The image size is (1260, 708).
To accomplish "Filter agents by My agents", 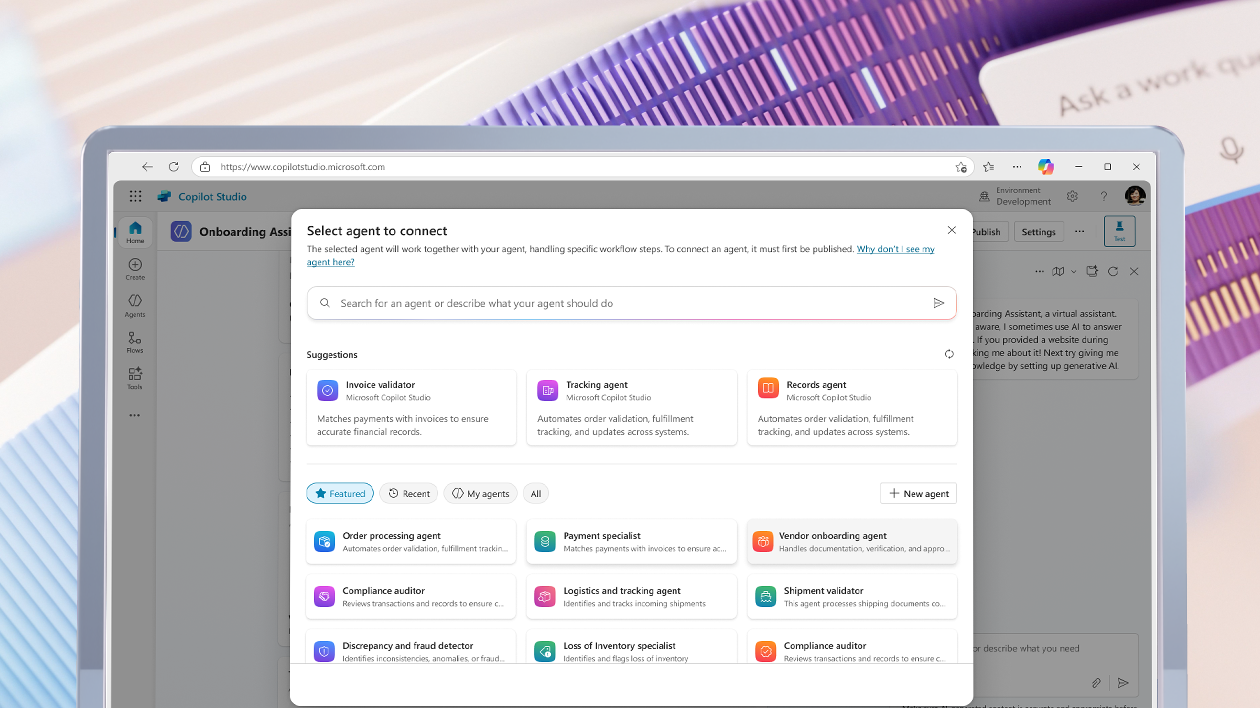I will click(480, 493).
